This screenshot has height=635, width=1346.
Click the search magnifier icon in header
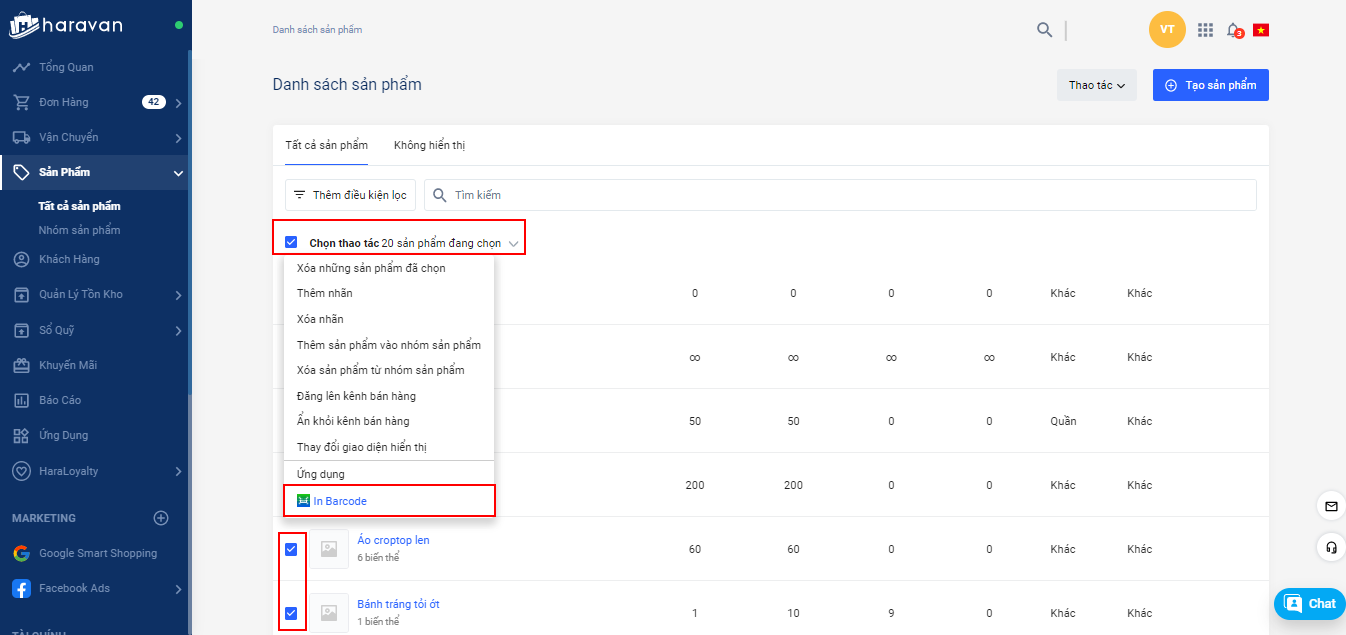pos(1044,30)
